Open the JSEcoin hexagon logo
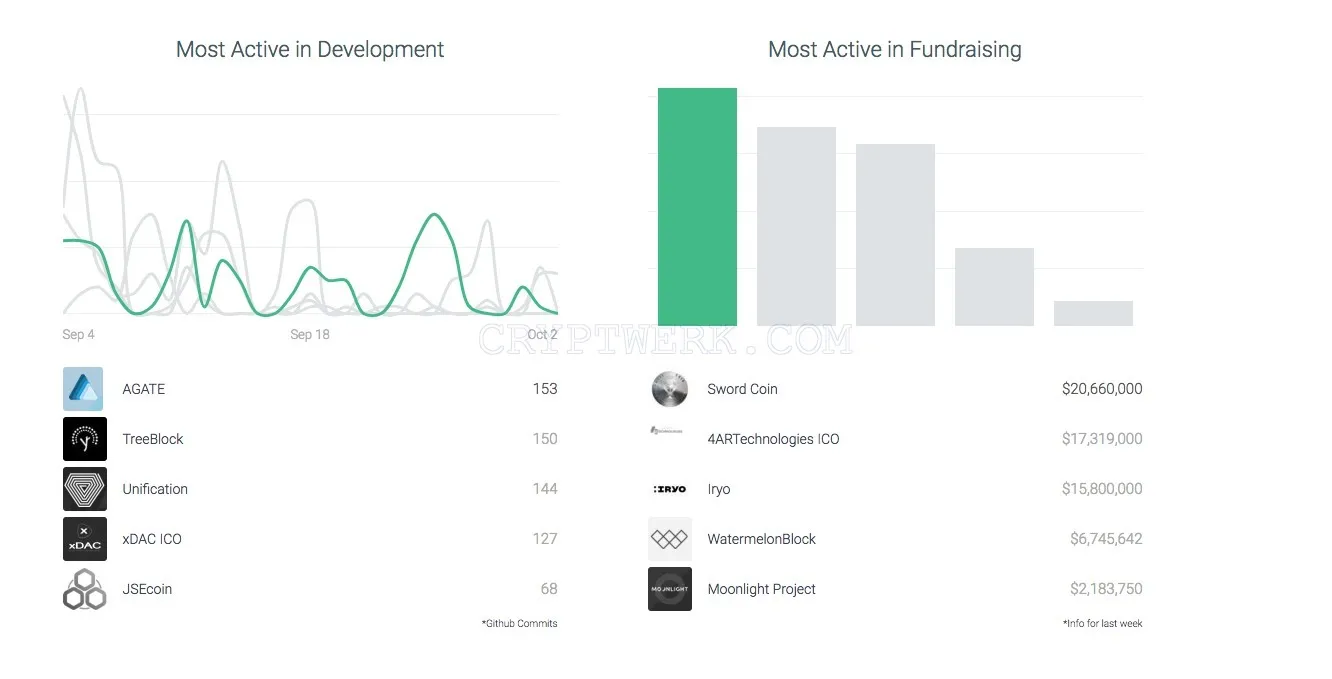Screen dimensions: 1332x679 (84, 589)
